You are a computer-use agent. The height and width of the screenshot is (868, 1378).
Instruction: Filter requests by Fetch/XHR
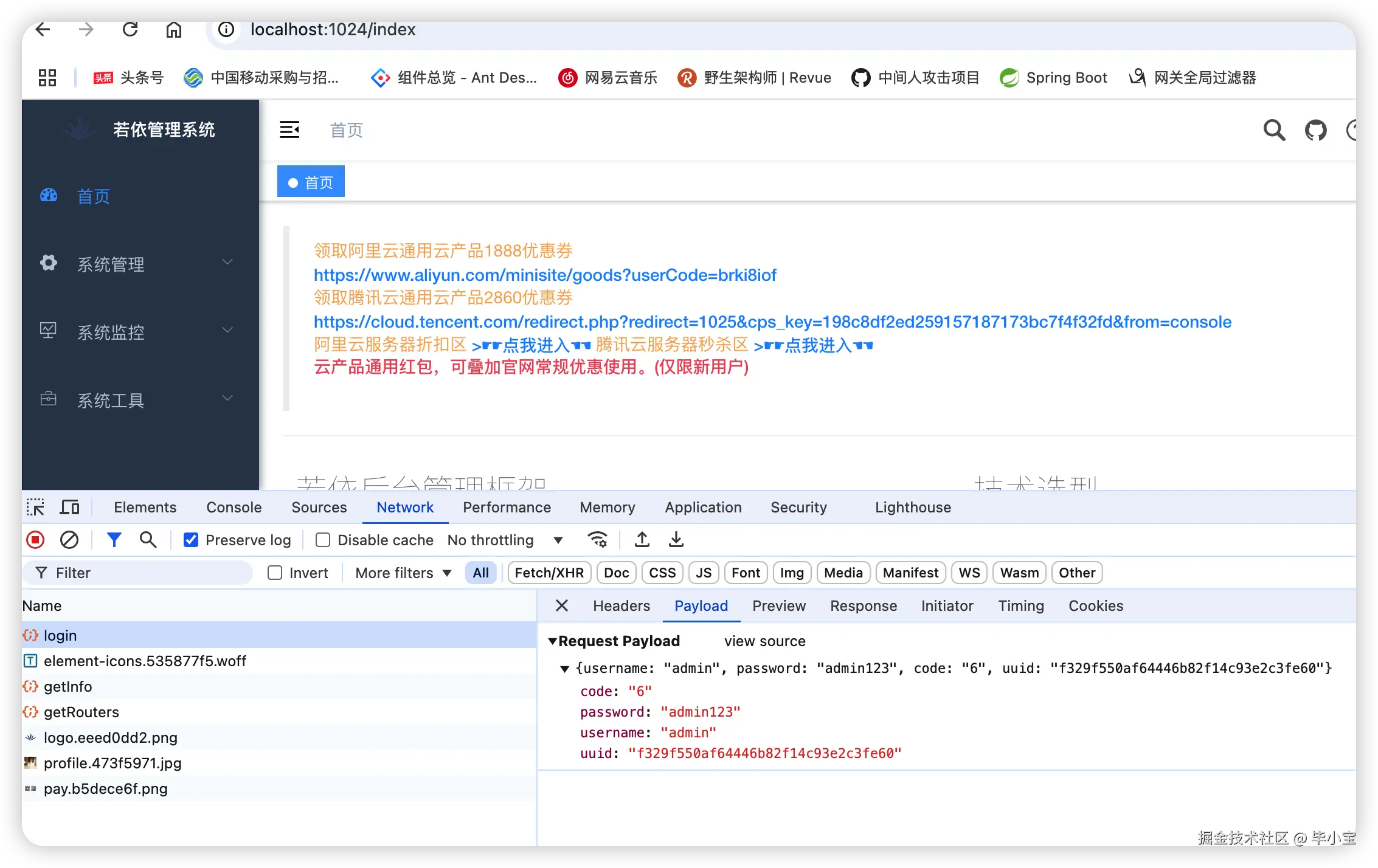549,573
